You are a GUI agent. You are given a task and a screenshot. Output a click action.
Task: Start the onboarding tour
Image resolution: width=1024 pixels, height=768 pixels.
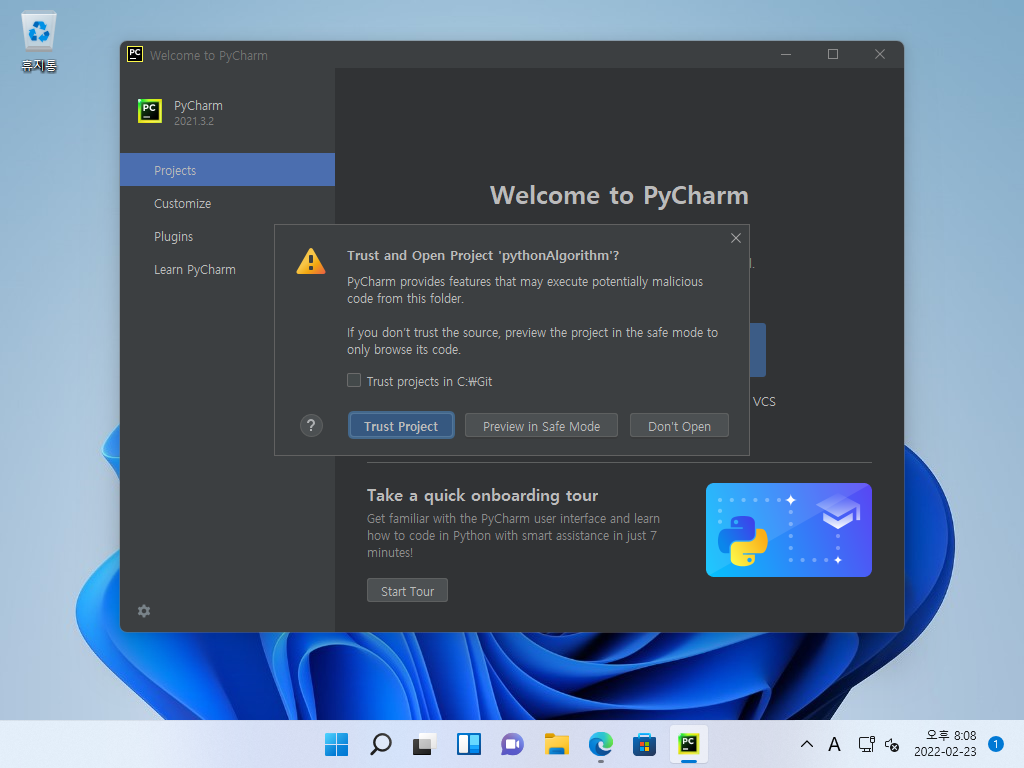407,590
